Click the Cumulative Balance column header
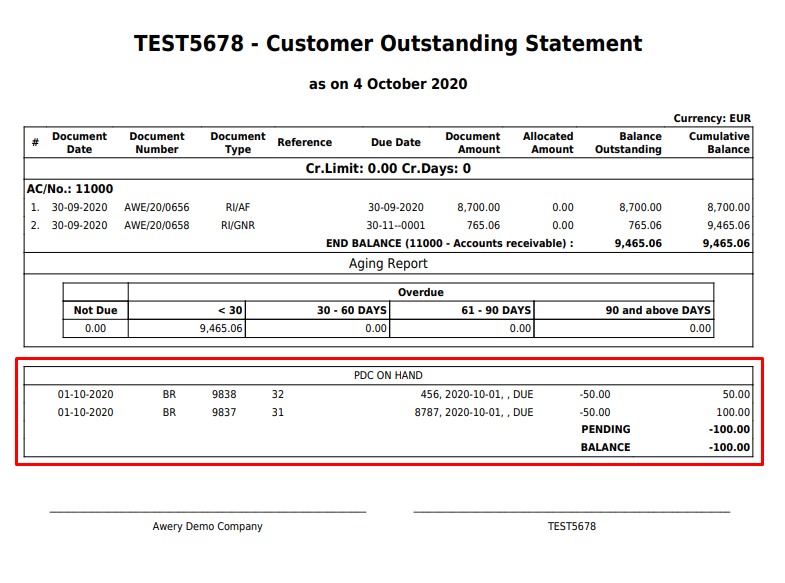Screen dimensions: 785x583 pyautogui.click(x=719, y=143)
